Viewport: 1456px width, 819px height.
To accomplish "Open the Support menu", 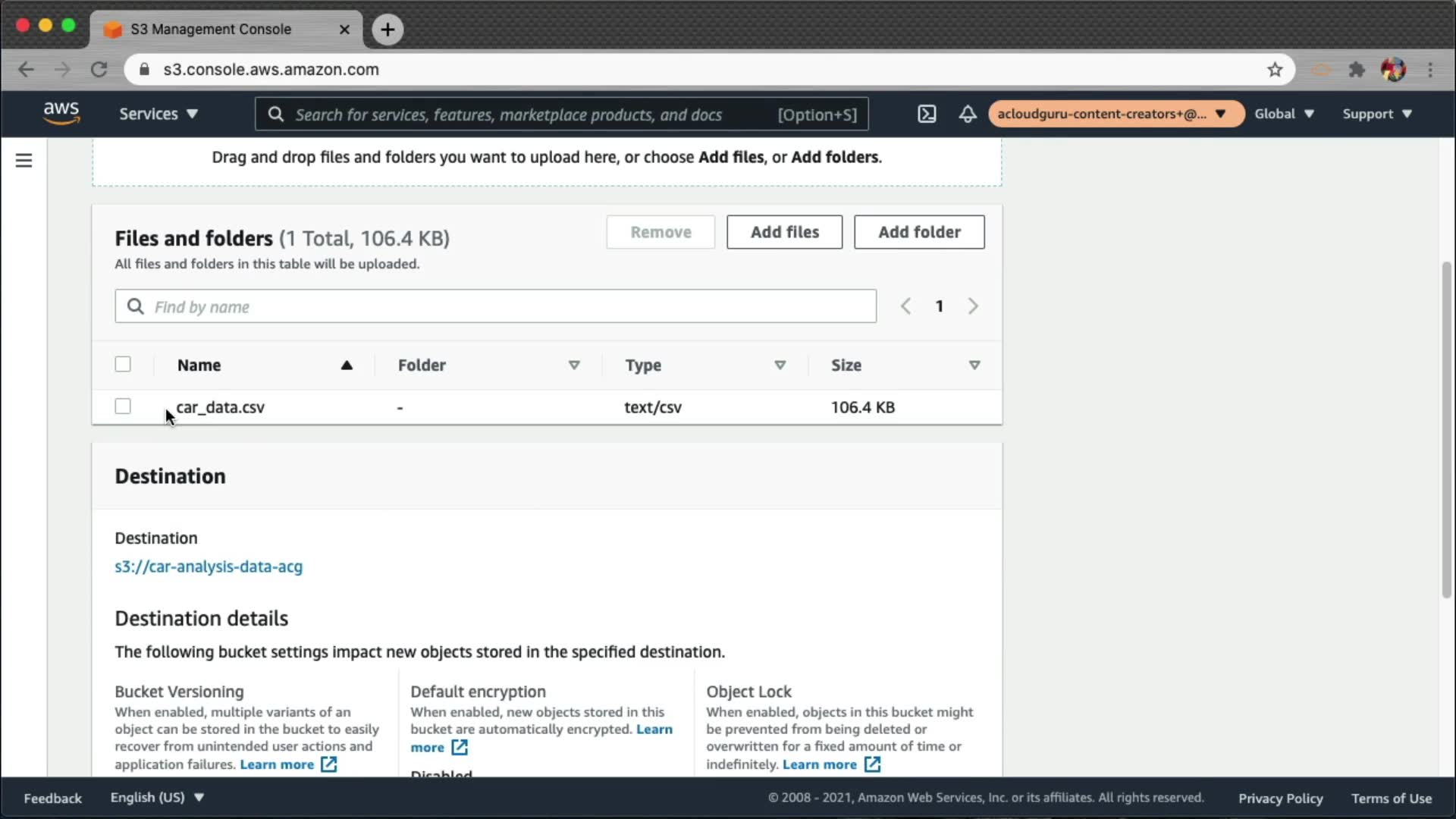I will (1376, 114).
